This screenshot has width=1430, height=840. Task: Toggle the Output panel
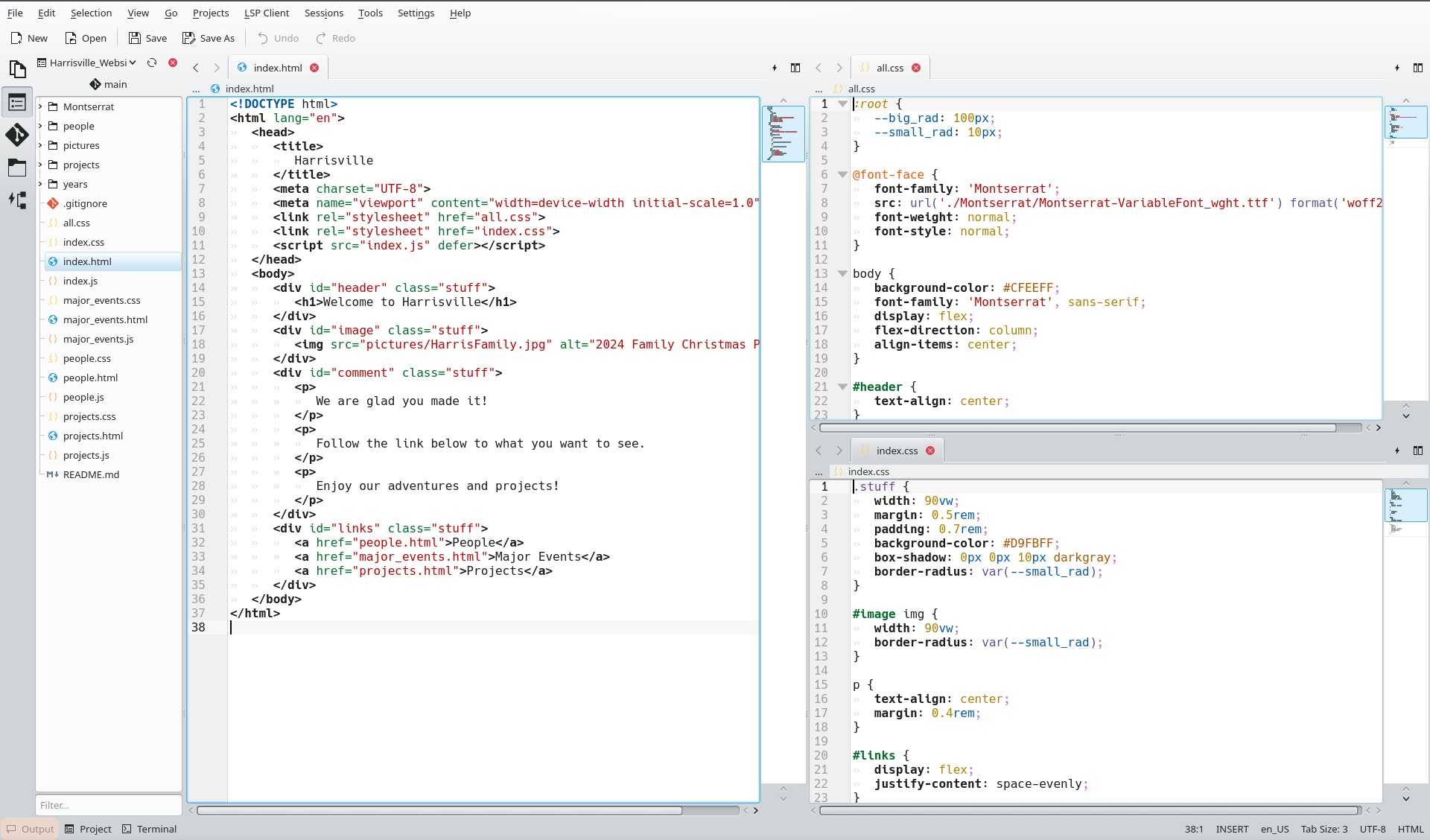[x=31, y=829]
